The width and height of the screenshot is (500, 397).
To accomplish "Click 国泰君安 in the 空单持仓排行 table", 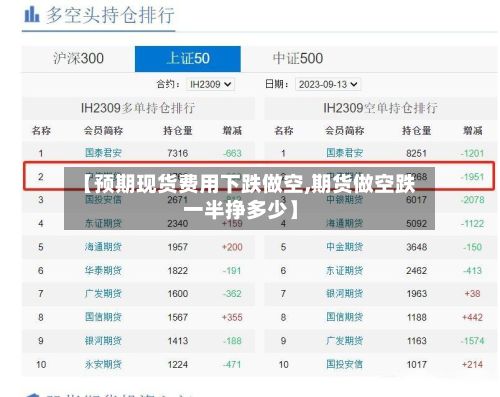I will coord(345,153).
